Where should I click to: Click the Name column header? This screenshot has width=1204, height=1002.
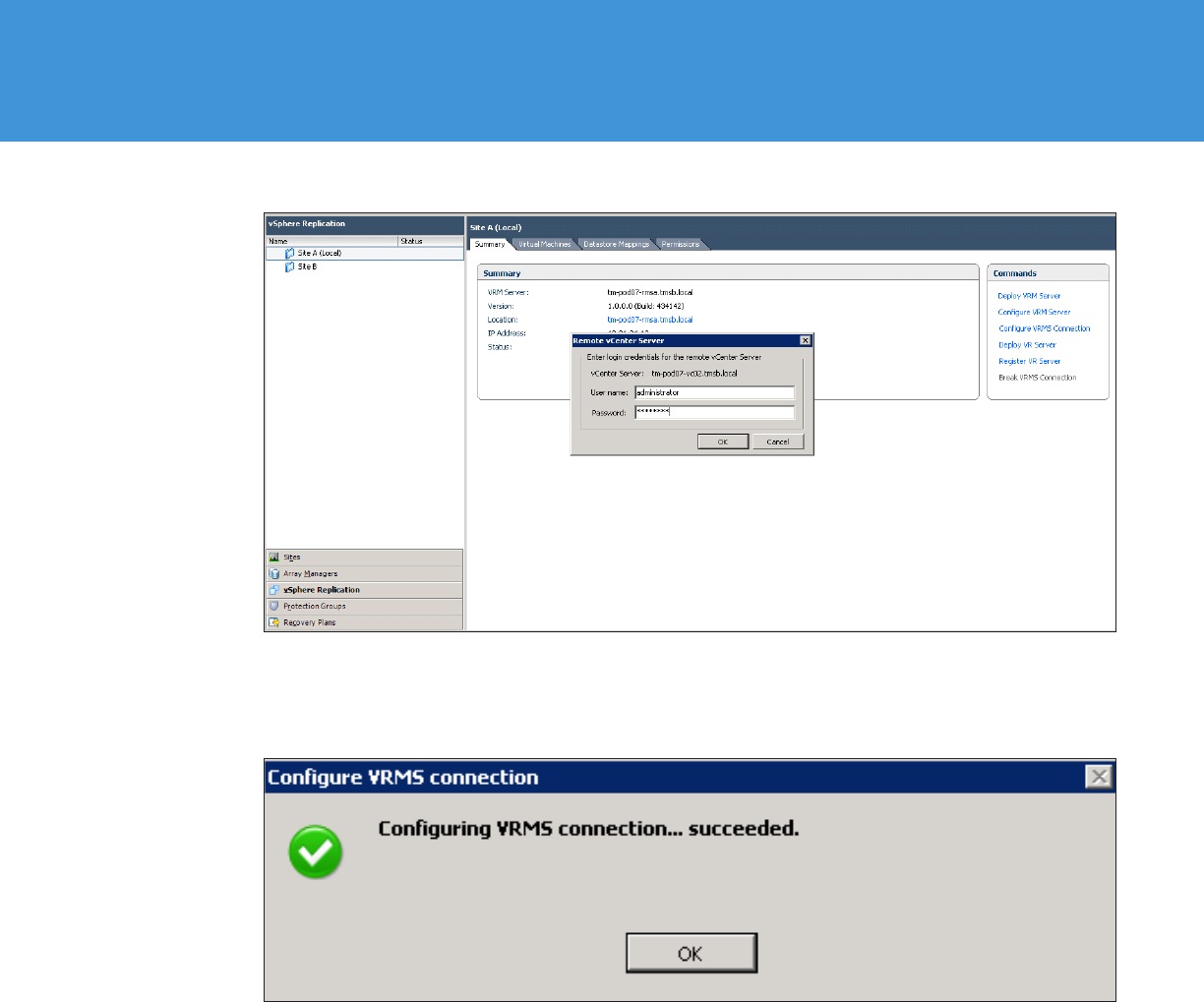(x=331, y=241)
